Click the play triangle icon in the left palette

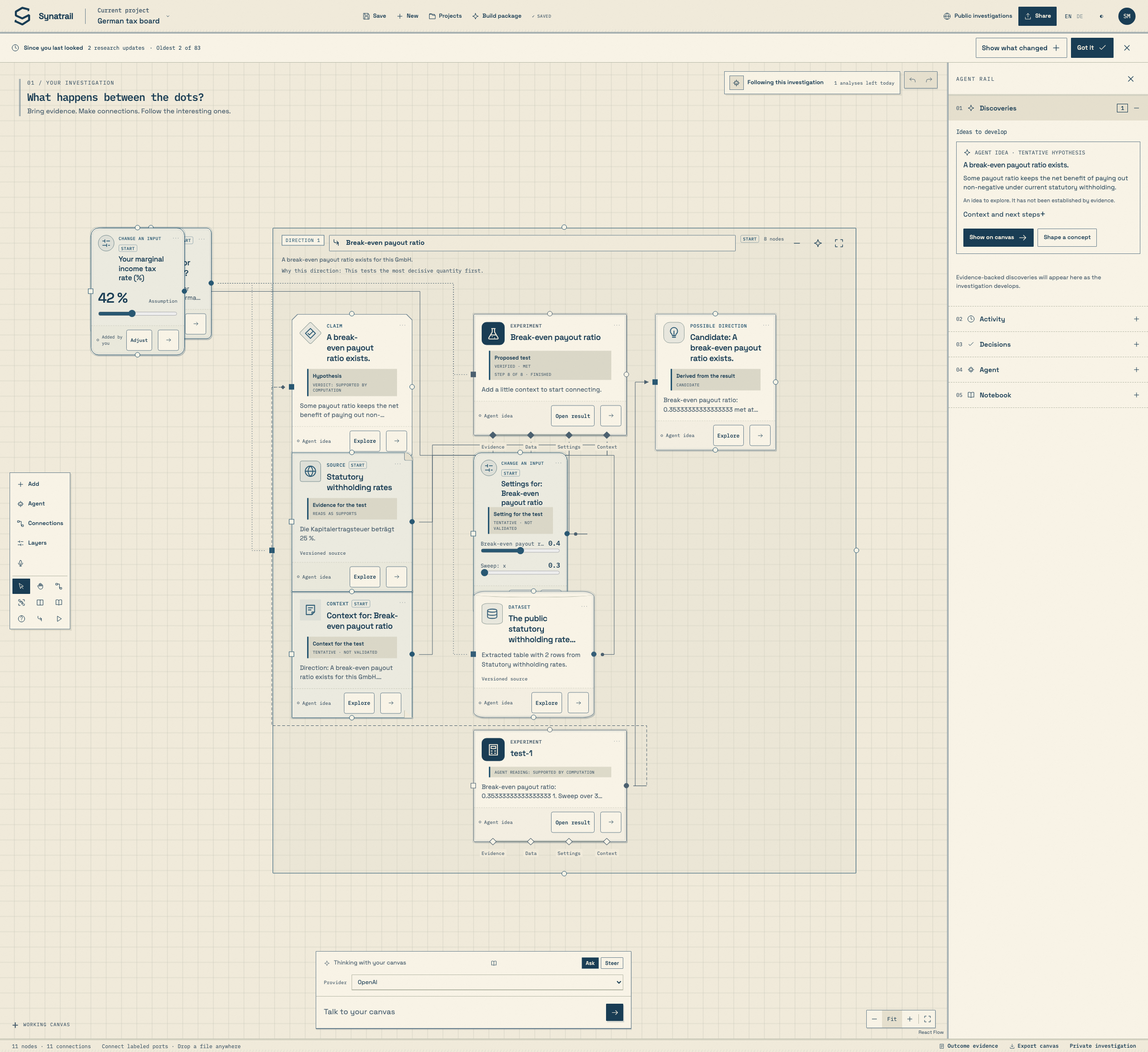(x=59, y=619)
